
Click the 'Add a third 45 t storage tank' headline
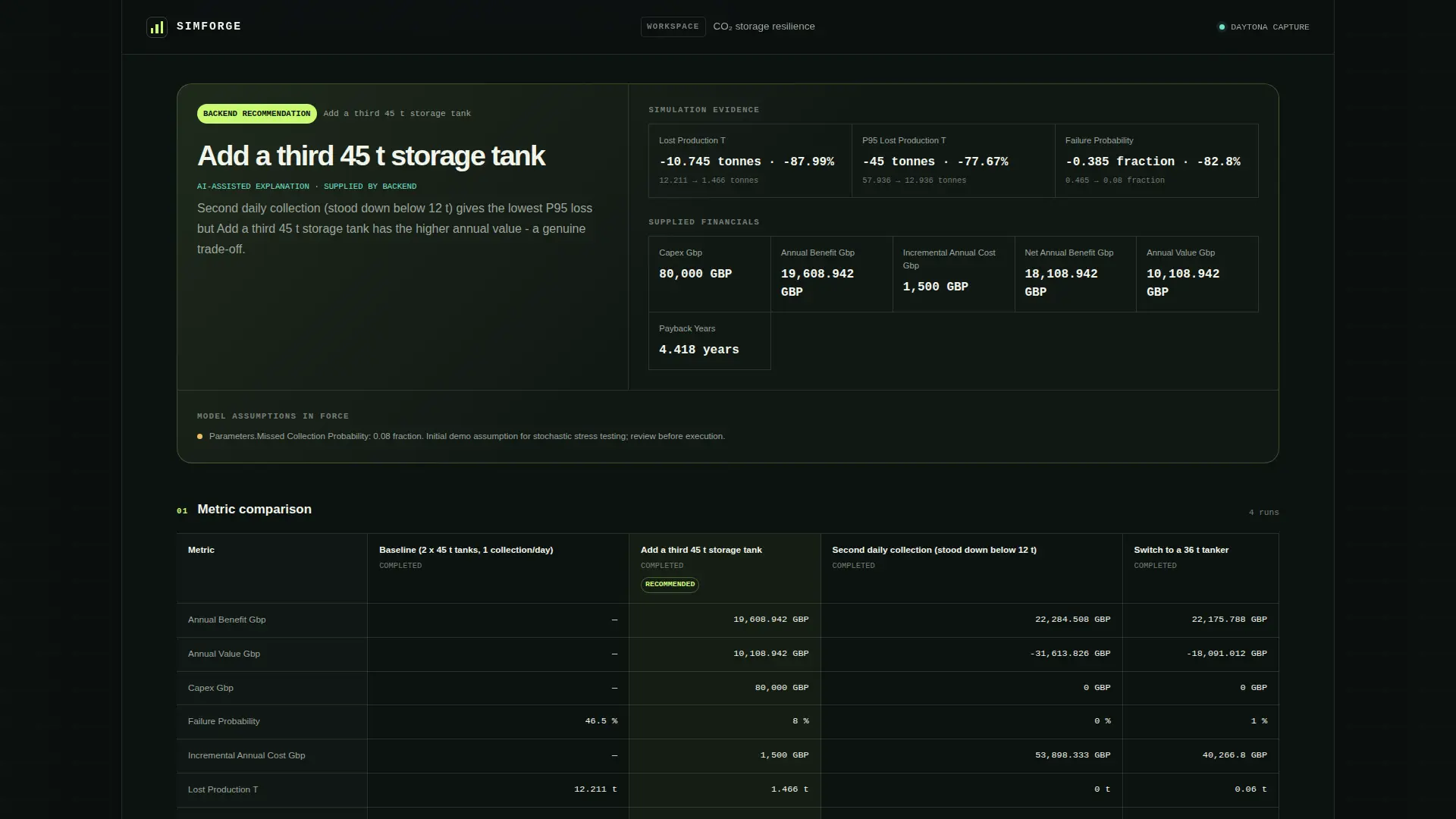(371, 156)
